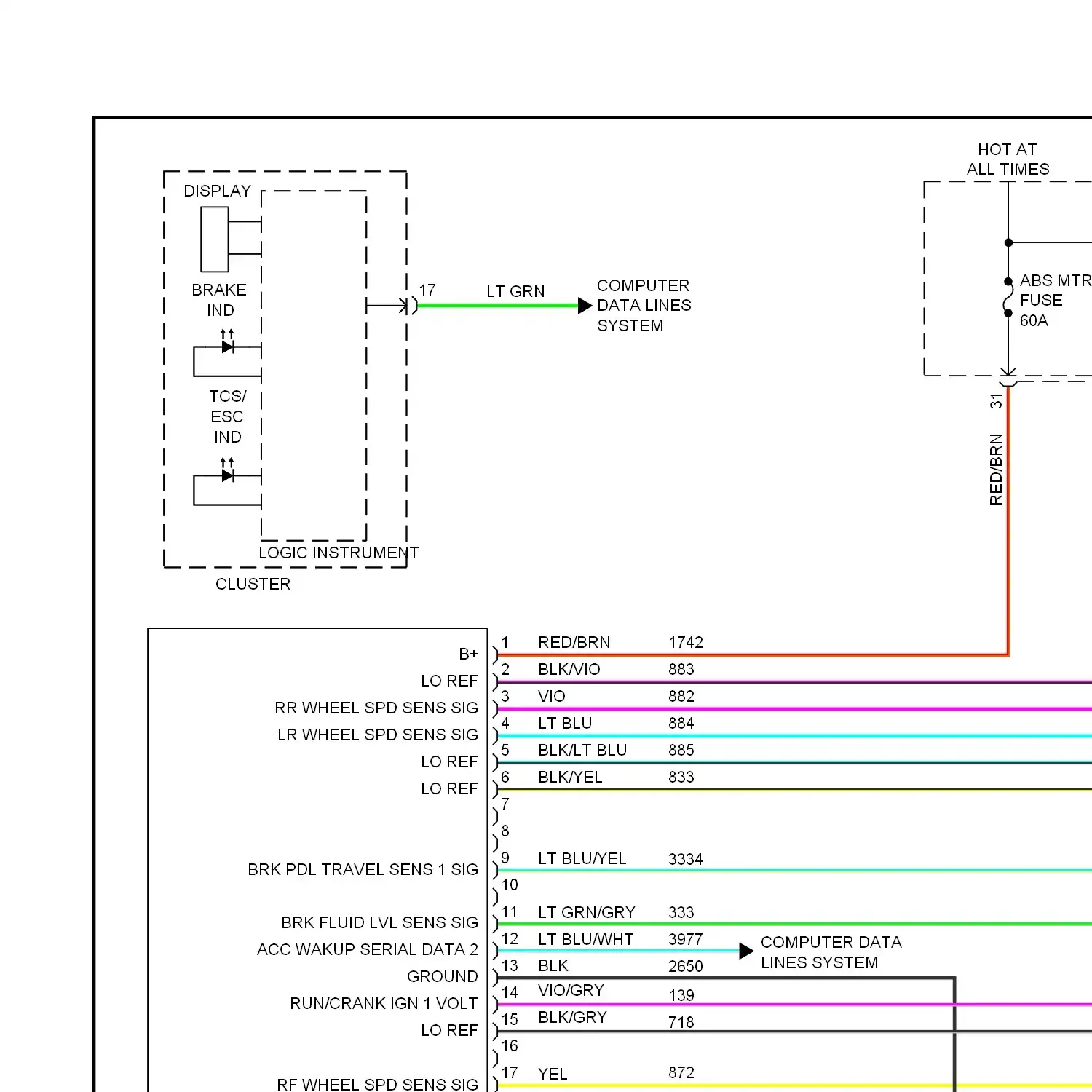Select the TCS/ESC IND label

tap(227, 416)
